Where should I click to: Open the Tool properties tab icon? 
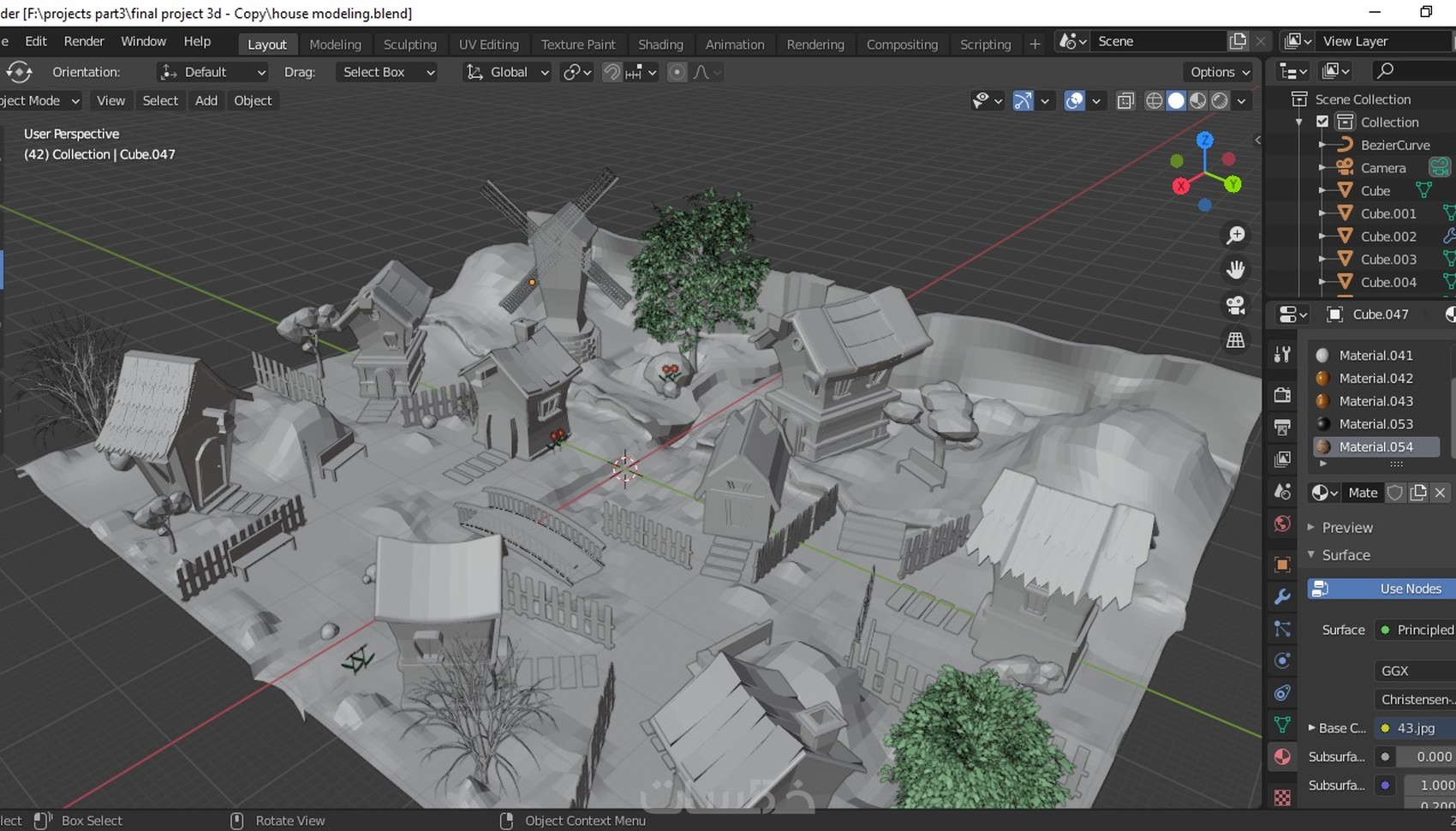point(1282,354)
